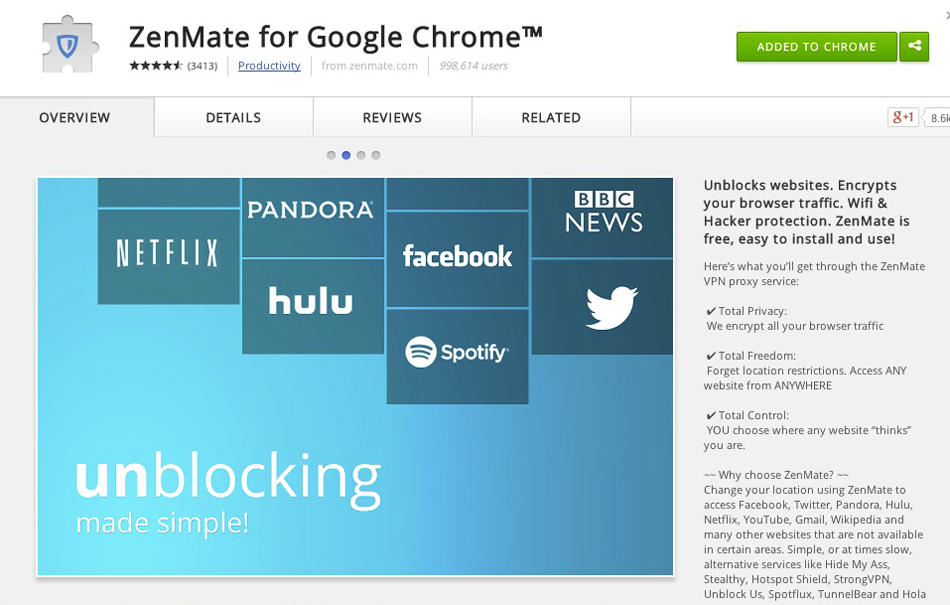Open the Productivity category link

click(x=269, y=65)
